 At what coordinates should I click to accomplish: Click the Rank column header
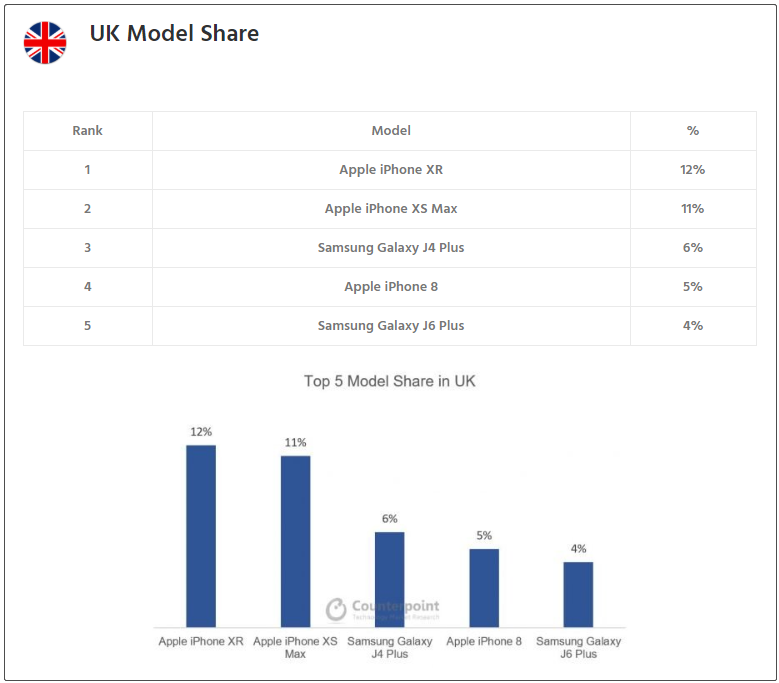87,131
